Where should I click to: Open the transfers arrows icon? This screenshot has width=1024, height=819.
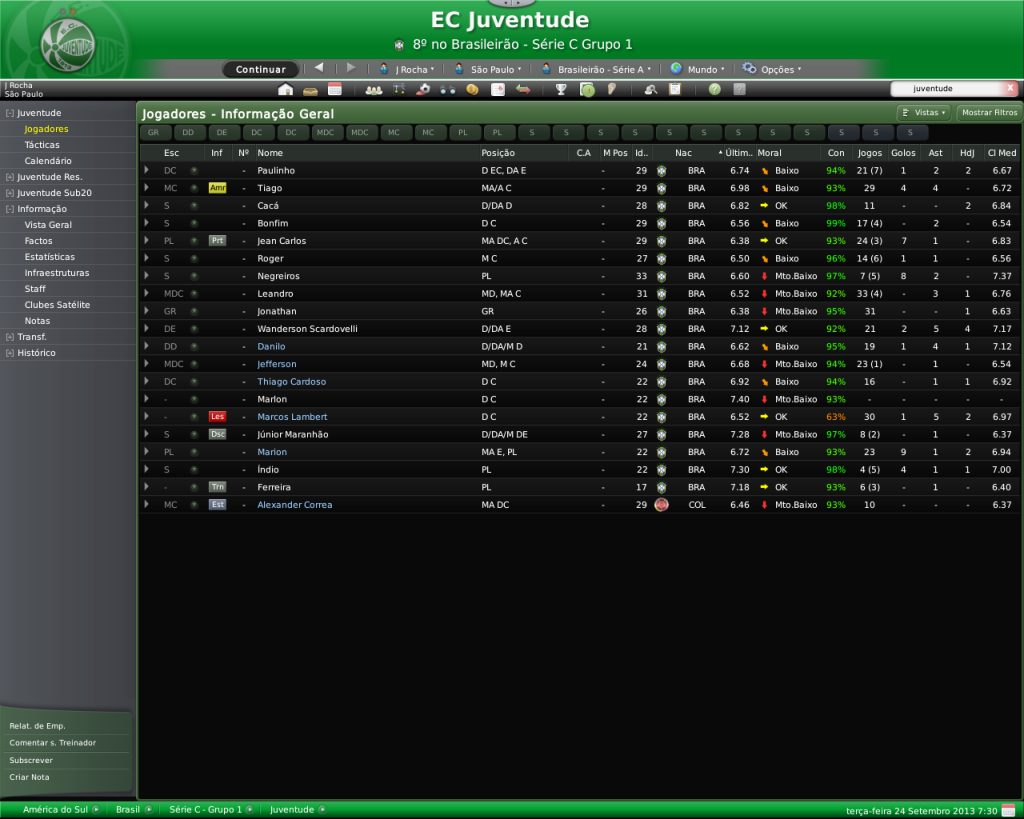pyautogui.click(x=522, y=89)
